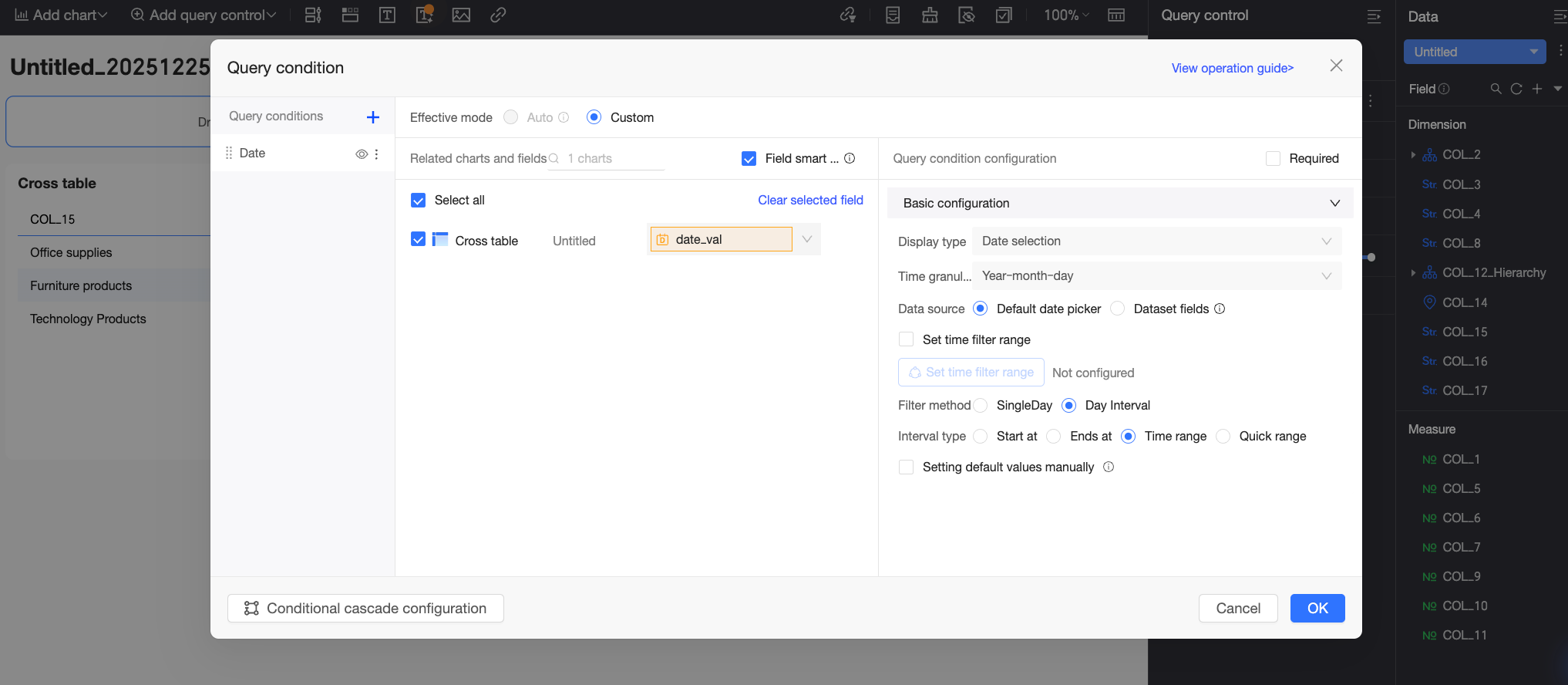Click the insert link icon in toolbar

tap(498, 15)
